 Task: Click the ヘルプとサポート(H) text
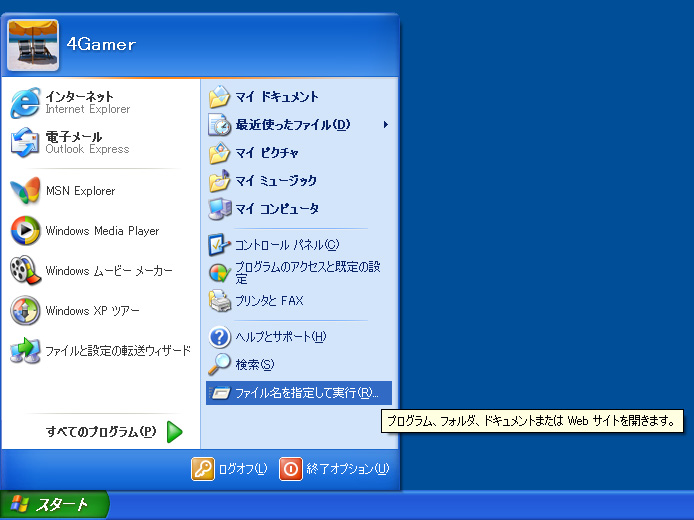281,337
